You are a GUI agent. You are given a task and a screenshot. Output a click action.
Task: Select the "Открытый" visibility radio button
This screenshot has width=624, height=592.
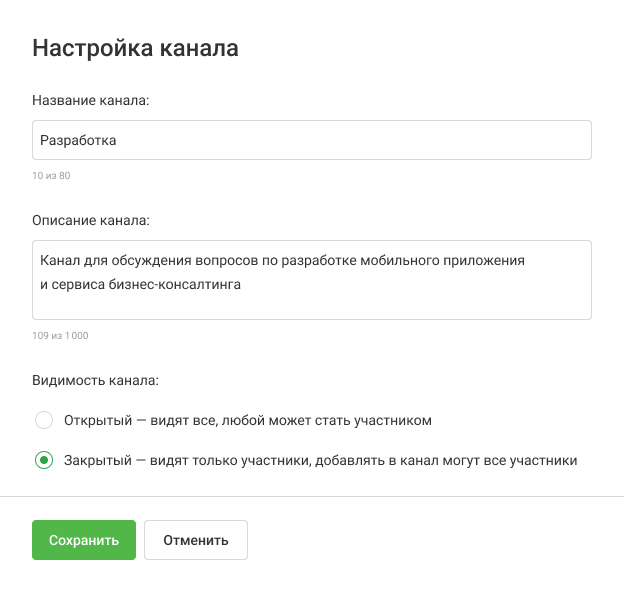(x=44, y=420)
